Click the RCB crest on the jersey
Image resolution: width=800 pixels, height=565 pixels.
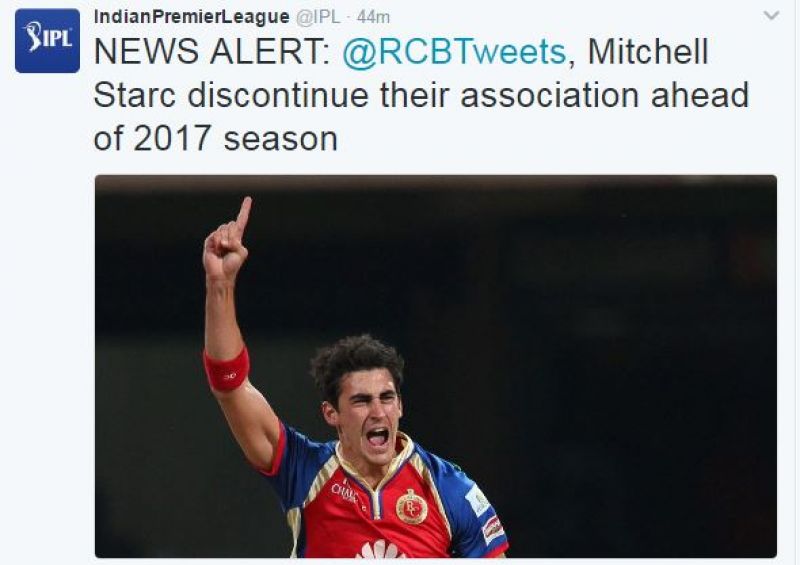(x=412, y=507)
